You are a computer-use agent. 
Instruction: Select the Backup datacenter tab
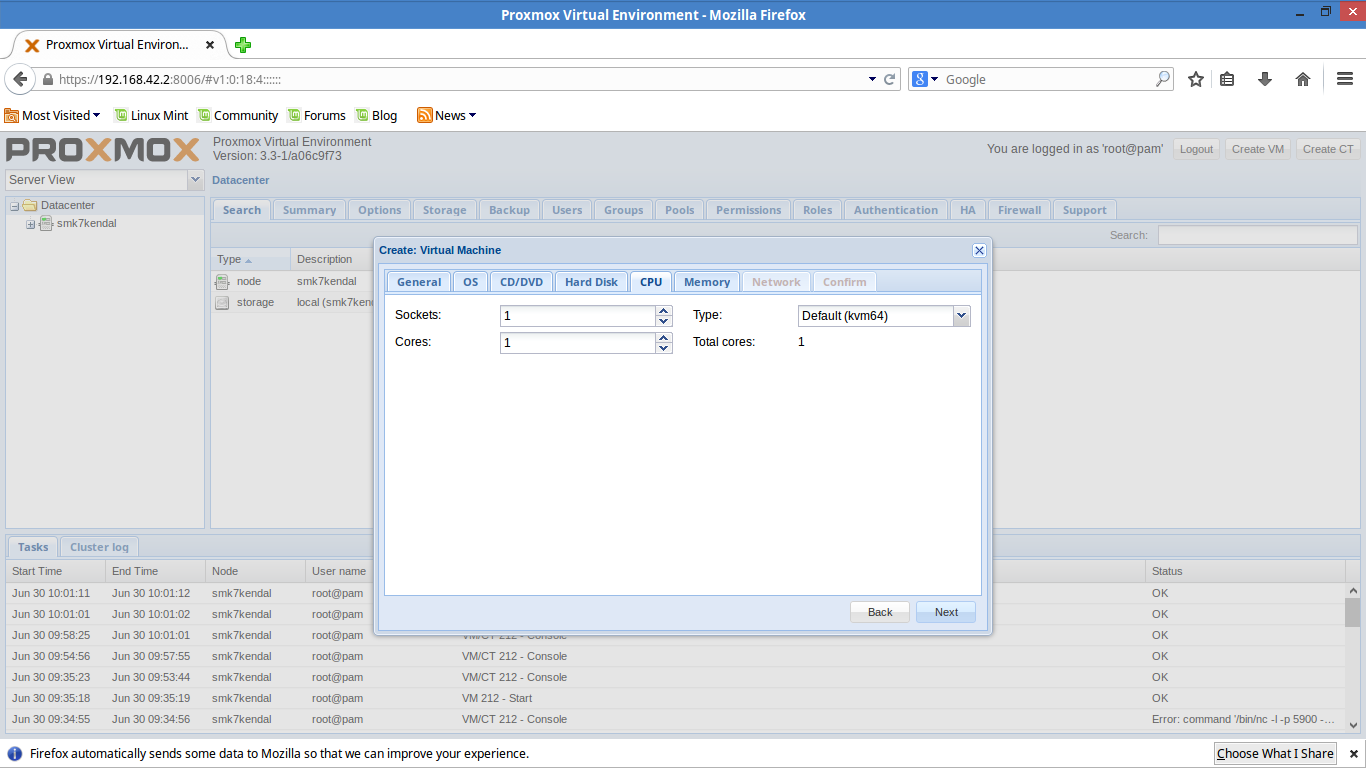coord(509,210)
